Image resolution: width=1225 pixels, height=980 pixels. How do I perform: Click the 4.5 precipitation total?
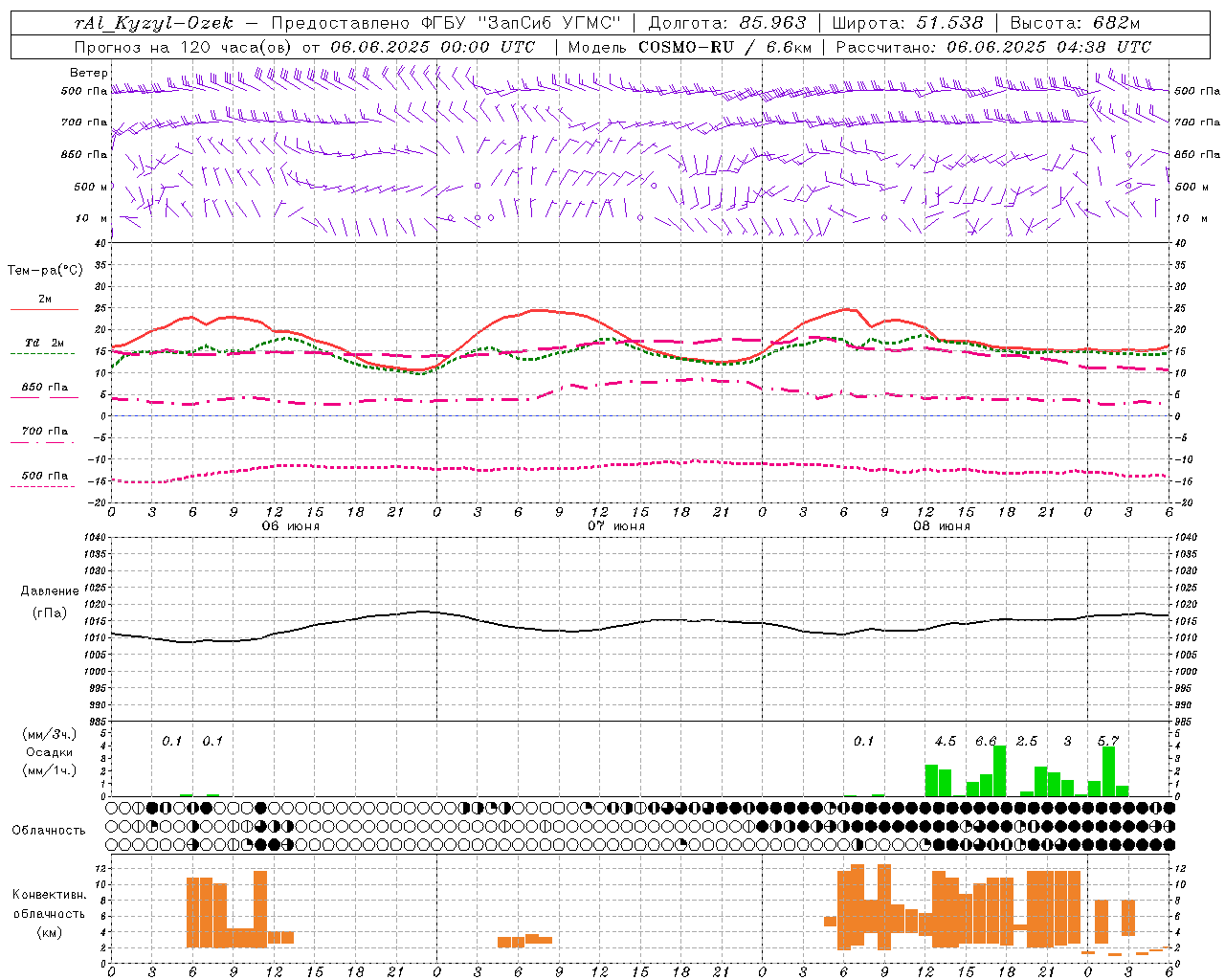(946, 742)
